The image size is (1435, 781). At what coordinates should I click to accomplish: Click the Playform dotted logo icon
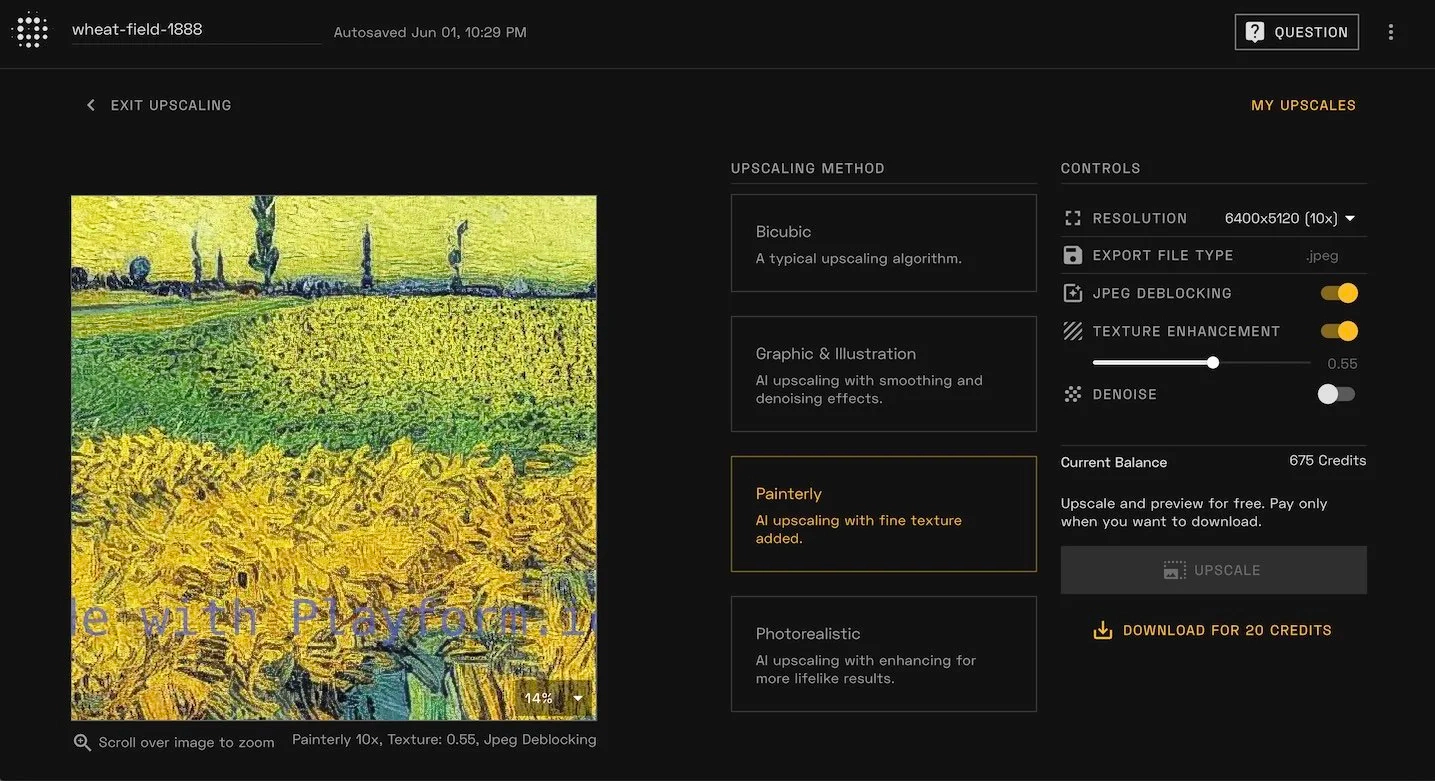[x=30, y=31]
